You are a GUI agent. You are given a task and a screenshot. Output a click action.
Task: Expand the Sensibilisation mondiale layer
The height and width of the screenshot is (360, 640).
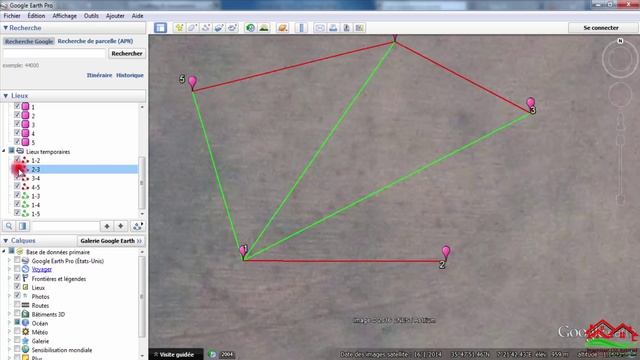click(9, 349)
